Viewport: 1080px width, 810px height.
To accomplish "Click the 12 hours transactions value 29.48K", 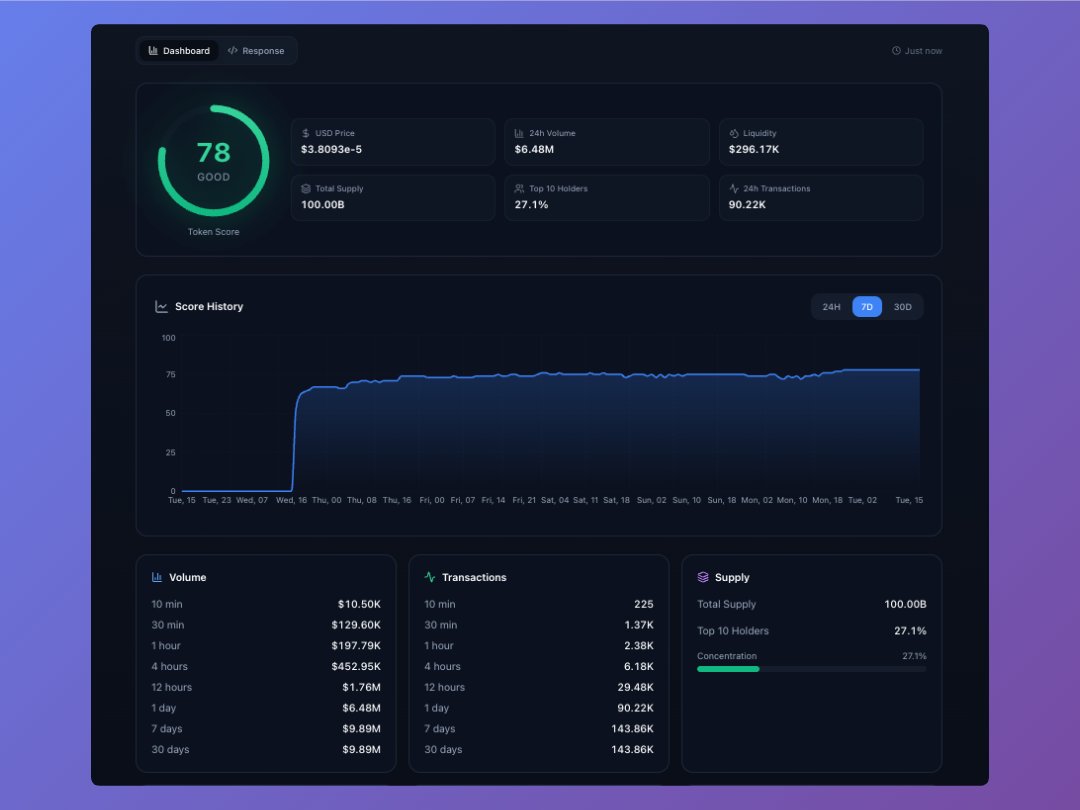I will [x=635, y=687].
